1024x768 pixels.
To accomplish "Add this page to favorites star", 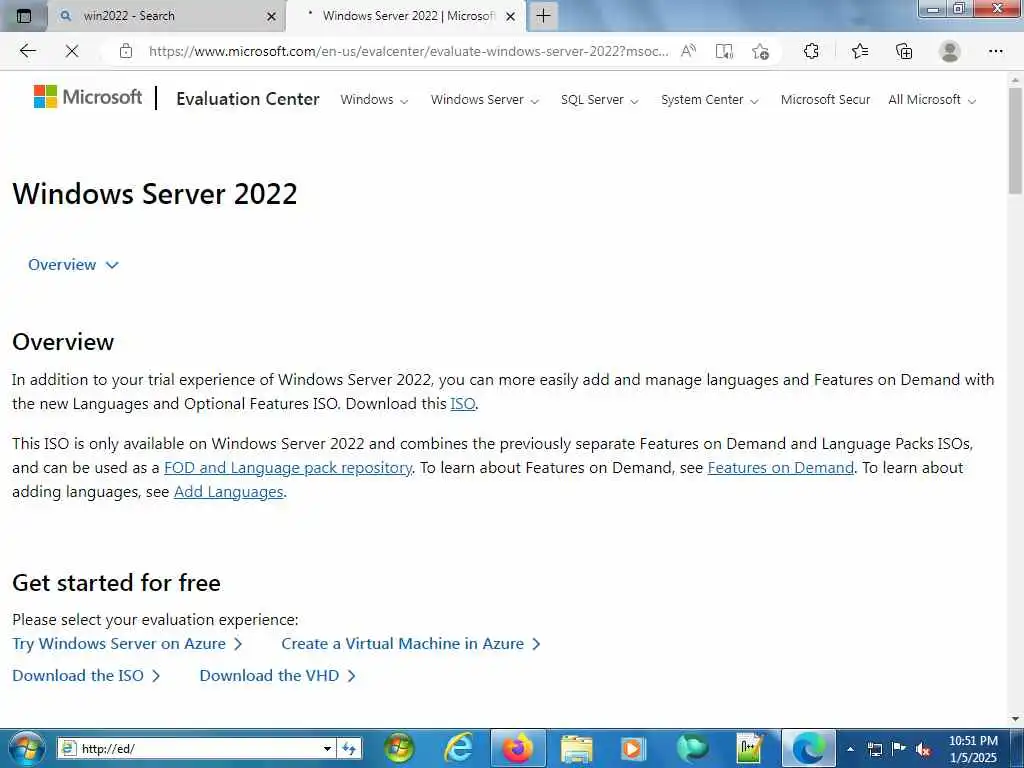I will point(760,51).
